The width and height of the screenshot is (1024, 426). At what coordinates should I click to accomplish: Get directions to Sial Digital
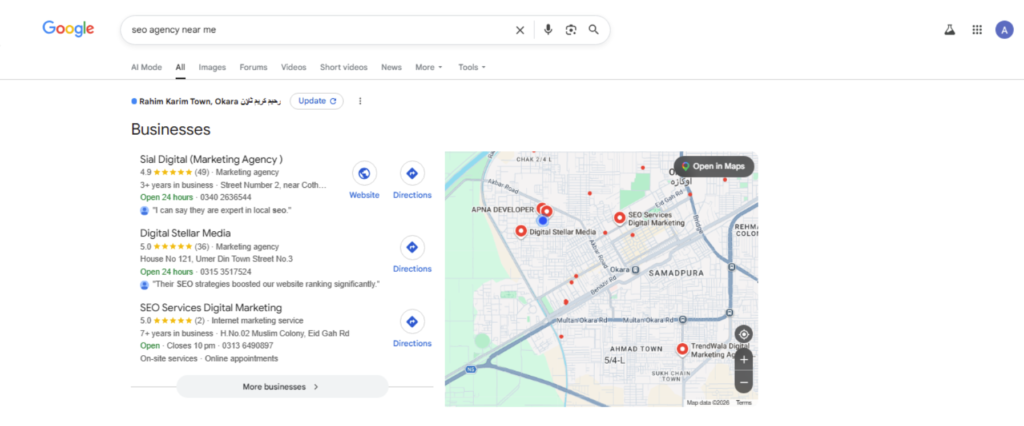click(412, 173)
